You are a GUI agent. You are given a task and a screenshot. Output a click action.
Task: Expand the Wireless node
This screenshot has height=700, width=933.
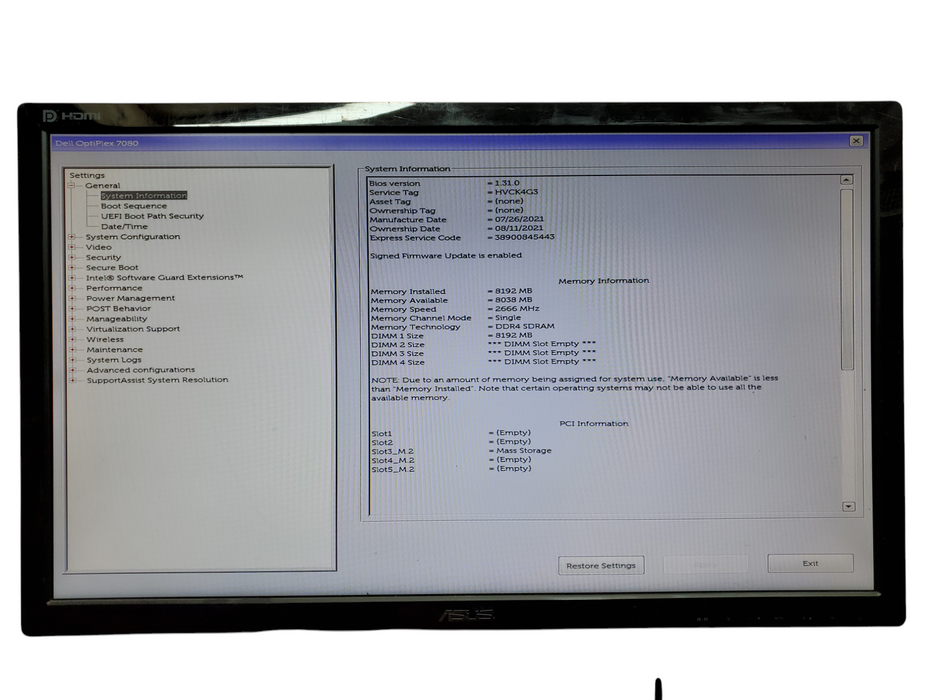72,340
